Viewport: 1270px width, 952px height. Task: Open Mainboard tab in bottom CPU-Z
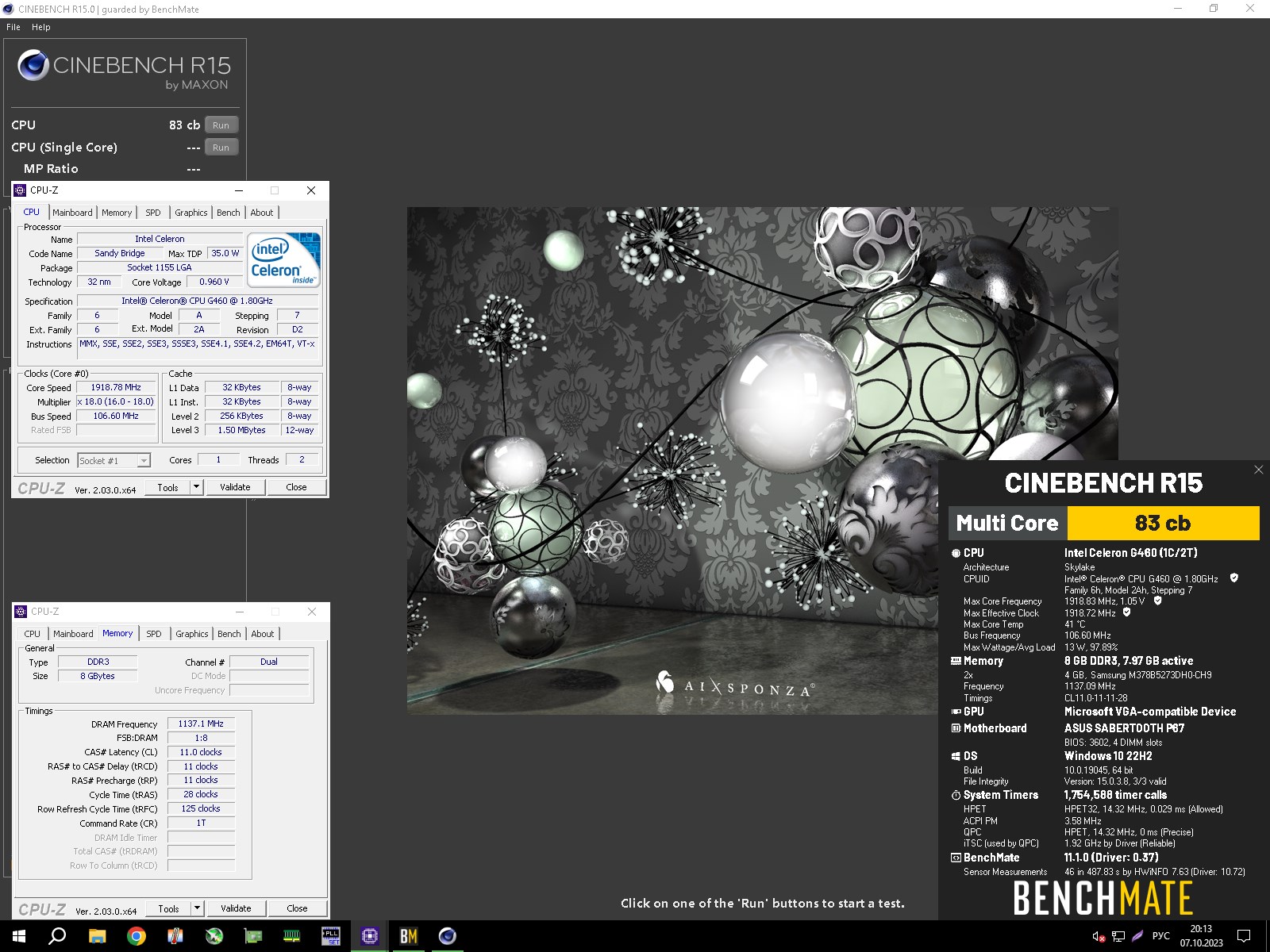[x=73, y=634]
